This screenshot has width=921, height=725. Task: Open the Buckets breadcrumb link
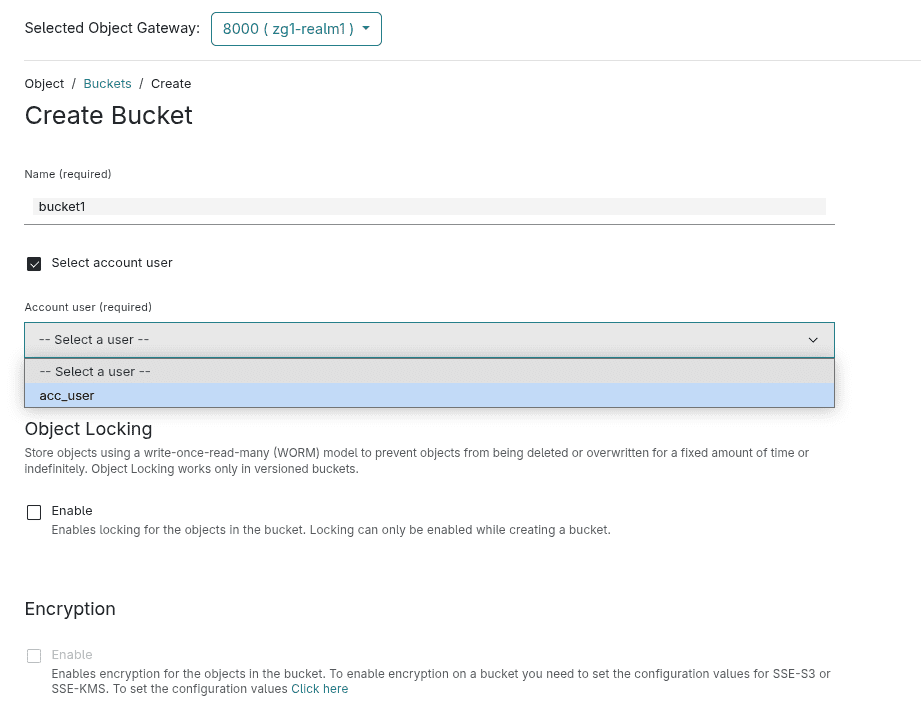[x=107, y=83]
